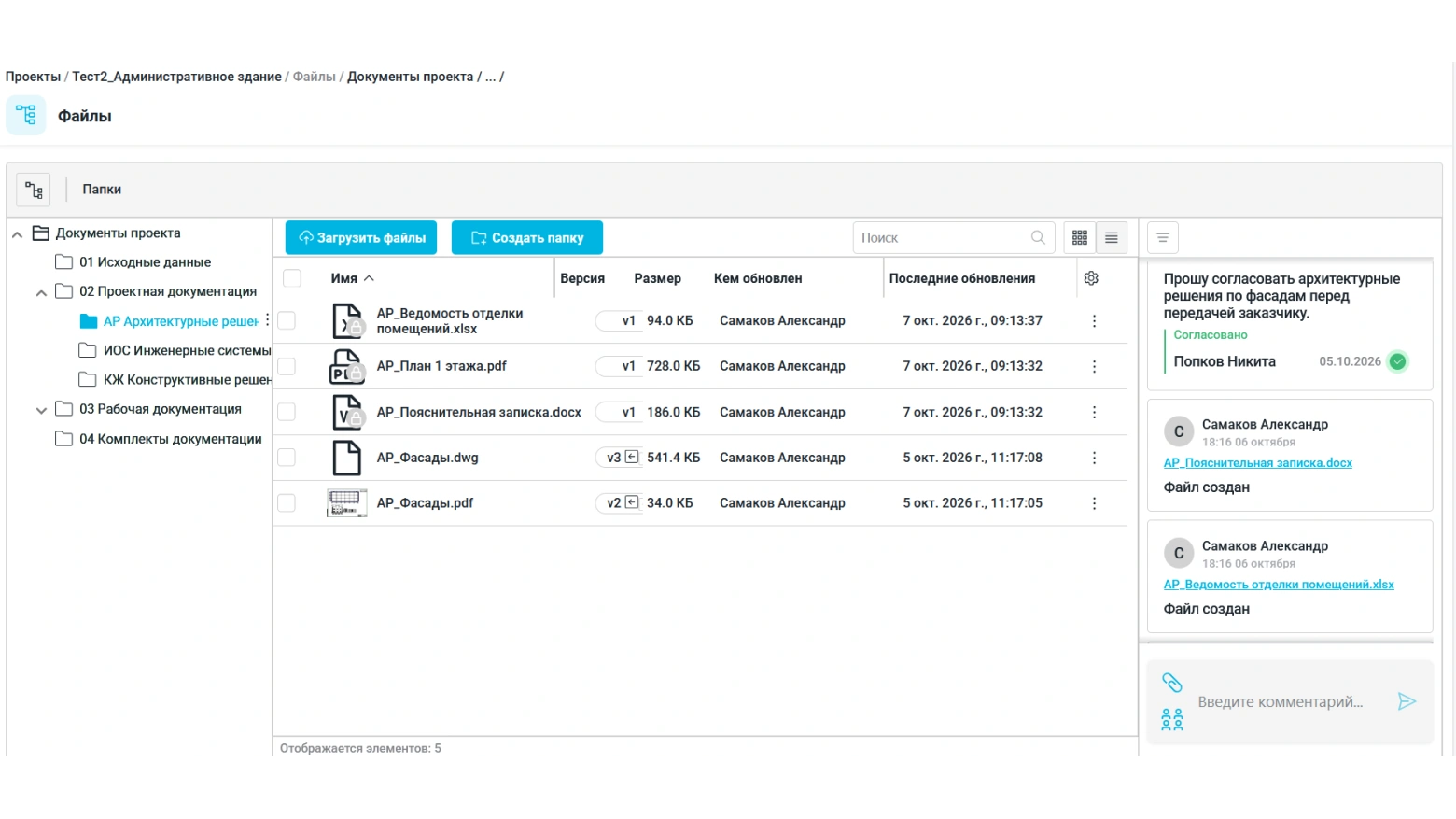The width and height of the screenshot is (1456, 819).
Task: Open the АР_Пояснительная записка.docx link in activity
Action: pyautogui.click(x=1257, y=463)
